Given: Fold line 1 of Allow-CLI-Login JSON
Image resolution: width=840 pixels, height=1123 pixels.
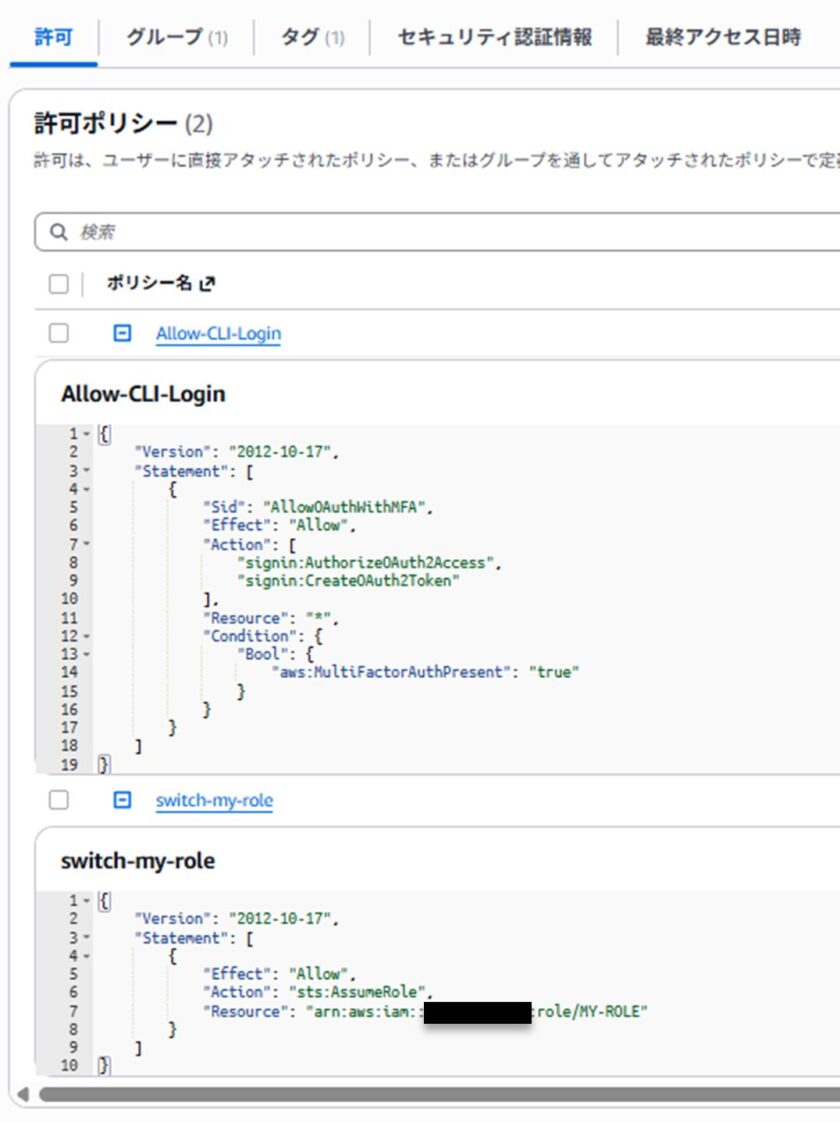Looking at the screenshot, I should pos(87,434).
